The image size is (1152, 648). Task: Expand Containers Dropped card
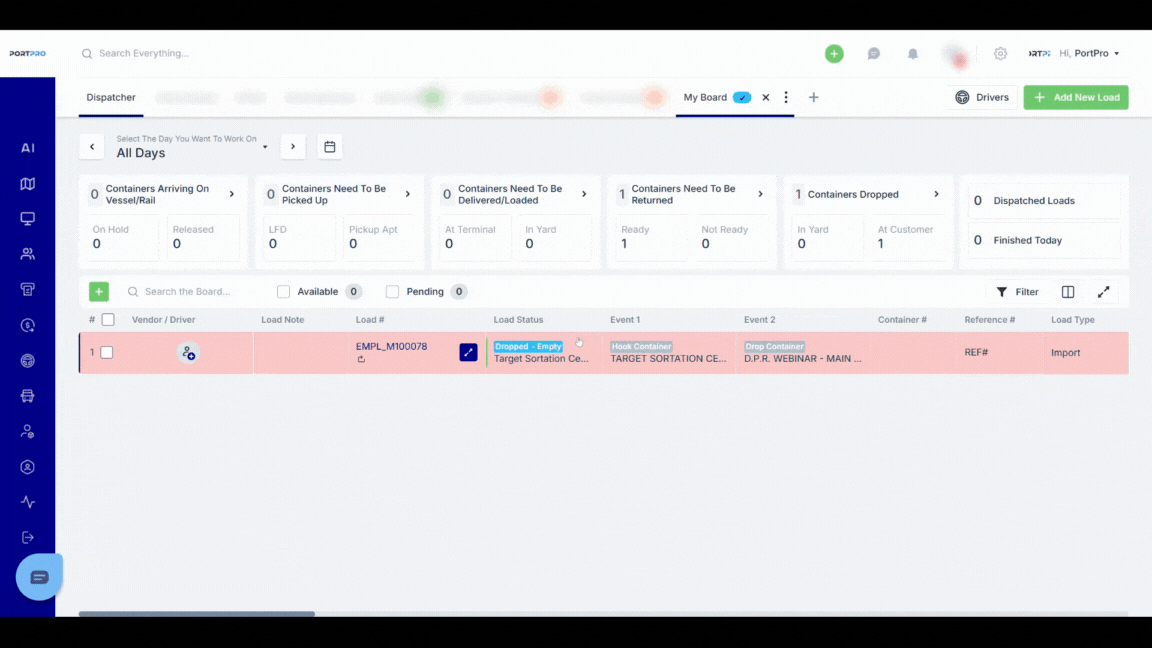936,194
